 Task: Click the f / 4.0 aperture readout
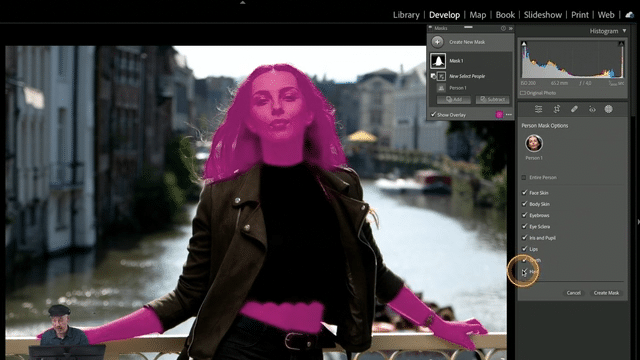click(585, 83)
